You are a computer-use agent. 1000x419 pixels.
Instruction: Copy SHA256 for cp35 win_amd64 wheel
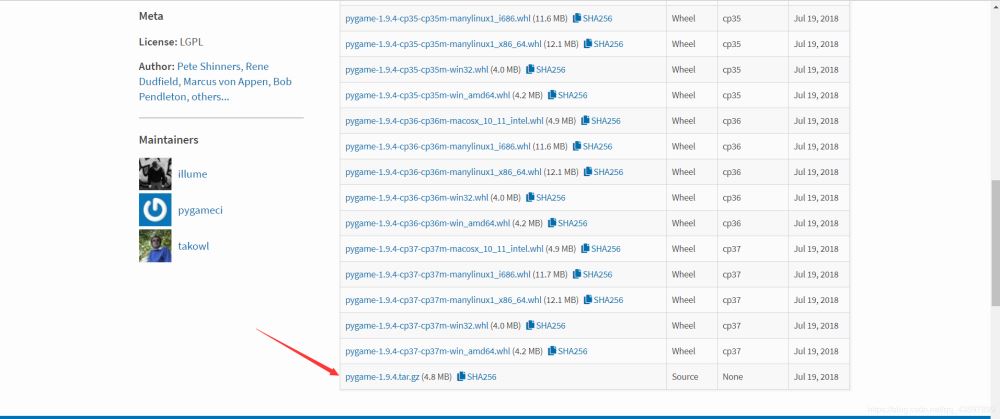pyautogui.click(x=567, y=95)
